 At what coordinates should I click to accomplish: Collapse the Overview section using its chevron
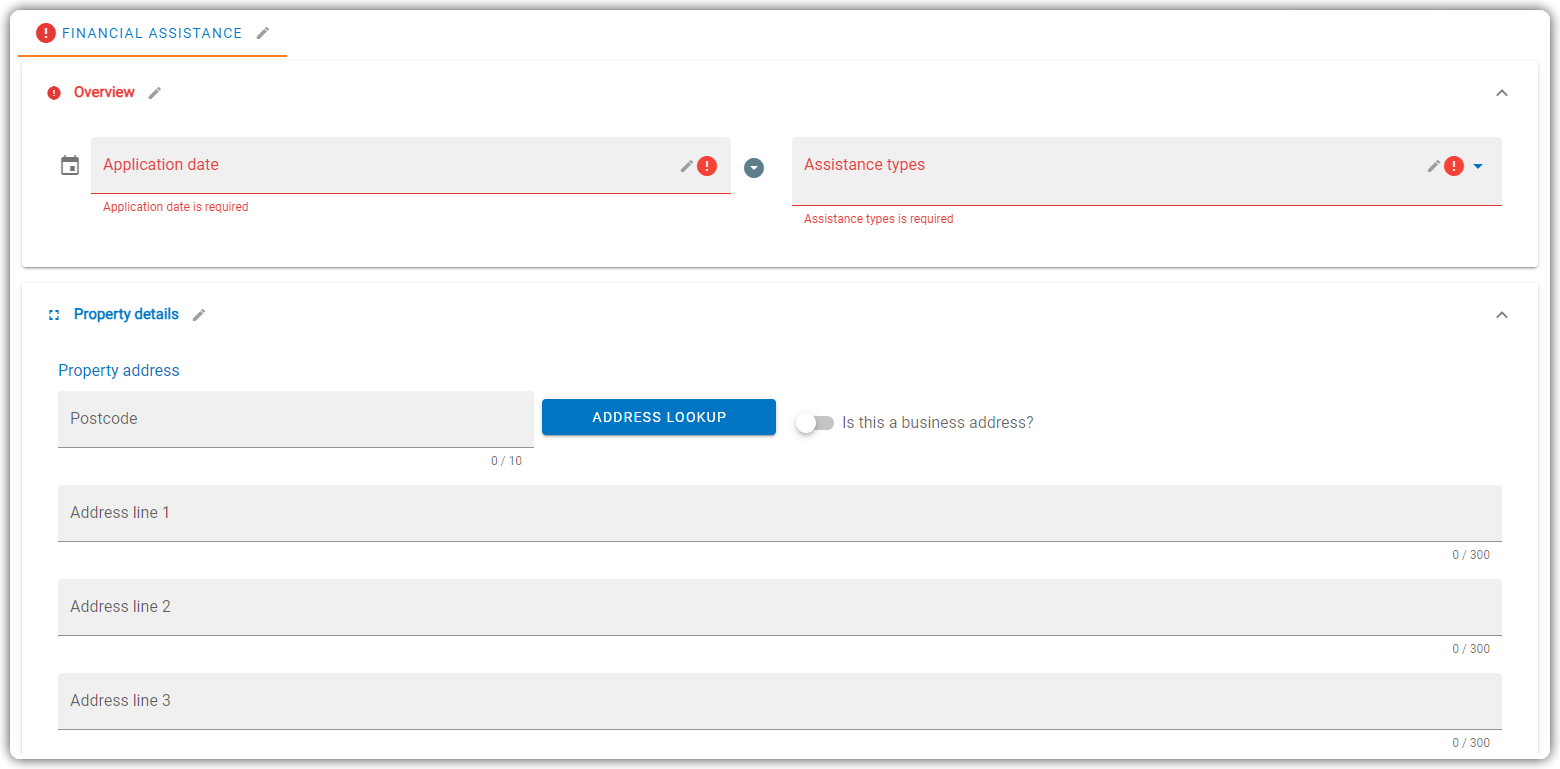[x=1501, y=93]
